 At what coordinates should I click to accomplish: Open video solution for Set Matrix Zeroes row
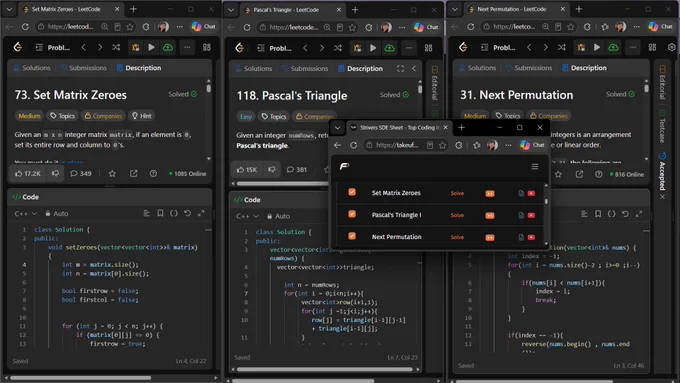pos(490,193)
